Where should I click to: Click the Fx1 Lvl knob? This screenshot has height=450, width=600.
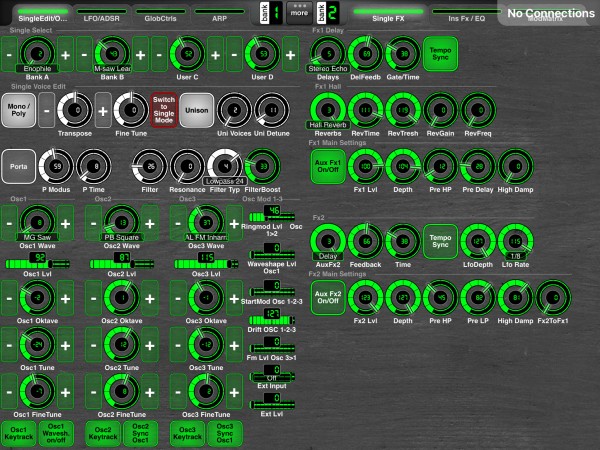coord(365,166)
